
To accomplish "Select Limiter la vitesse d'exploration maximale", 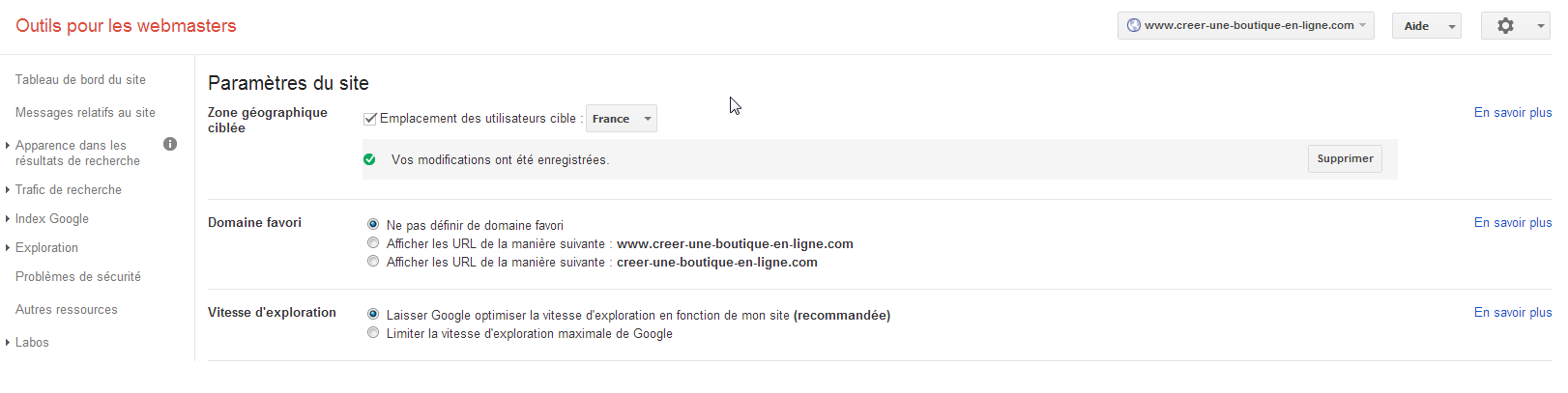I will tap(373, 332).
